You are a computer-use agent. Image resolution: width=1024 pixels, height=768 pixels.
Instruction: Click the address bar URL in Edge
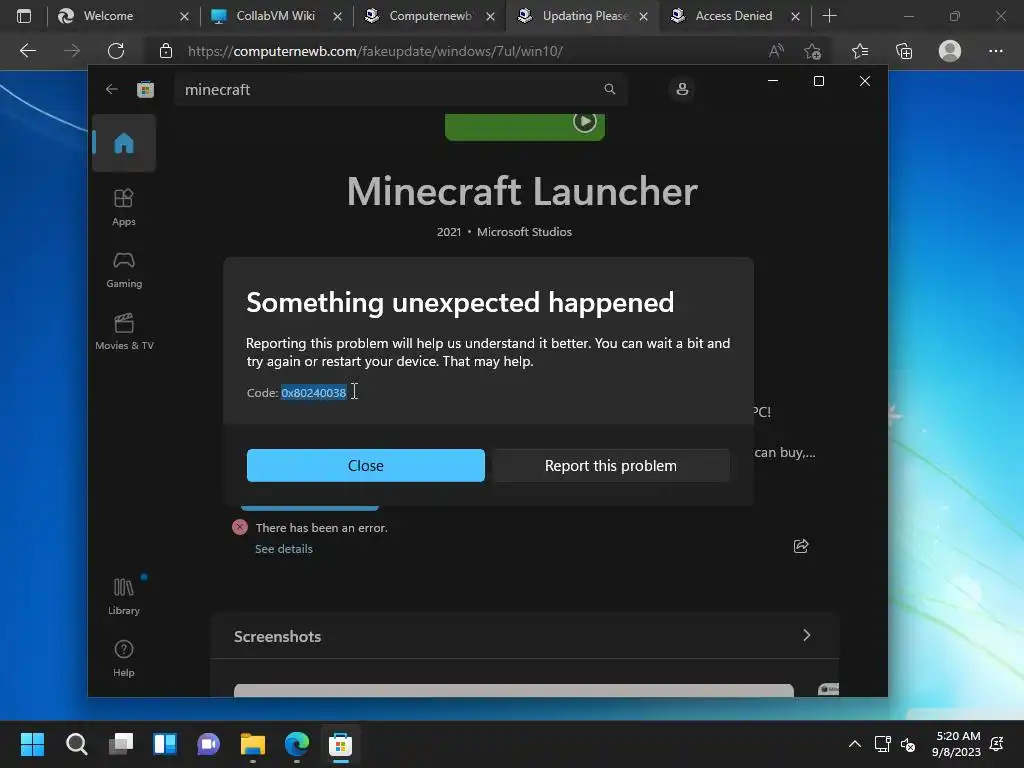click(376, 51)
